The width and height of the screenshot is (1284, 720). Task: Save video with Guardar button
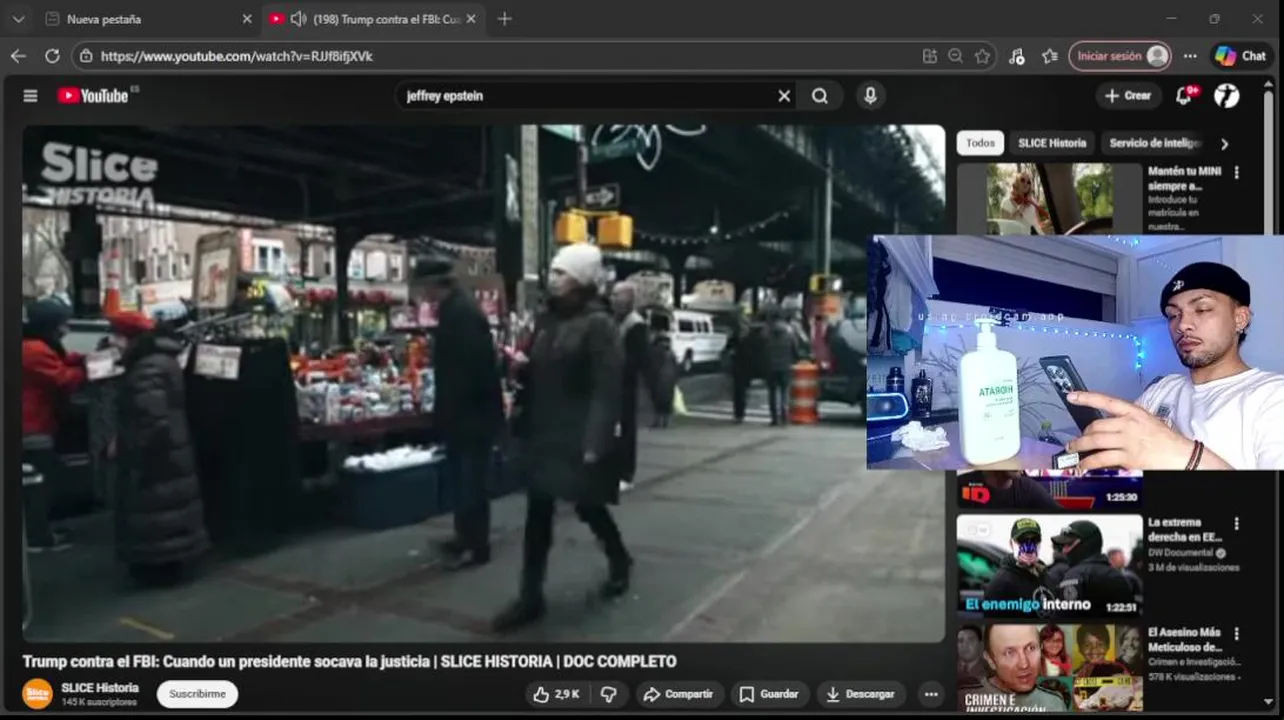point(768,694)
